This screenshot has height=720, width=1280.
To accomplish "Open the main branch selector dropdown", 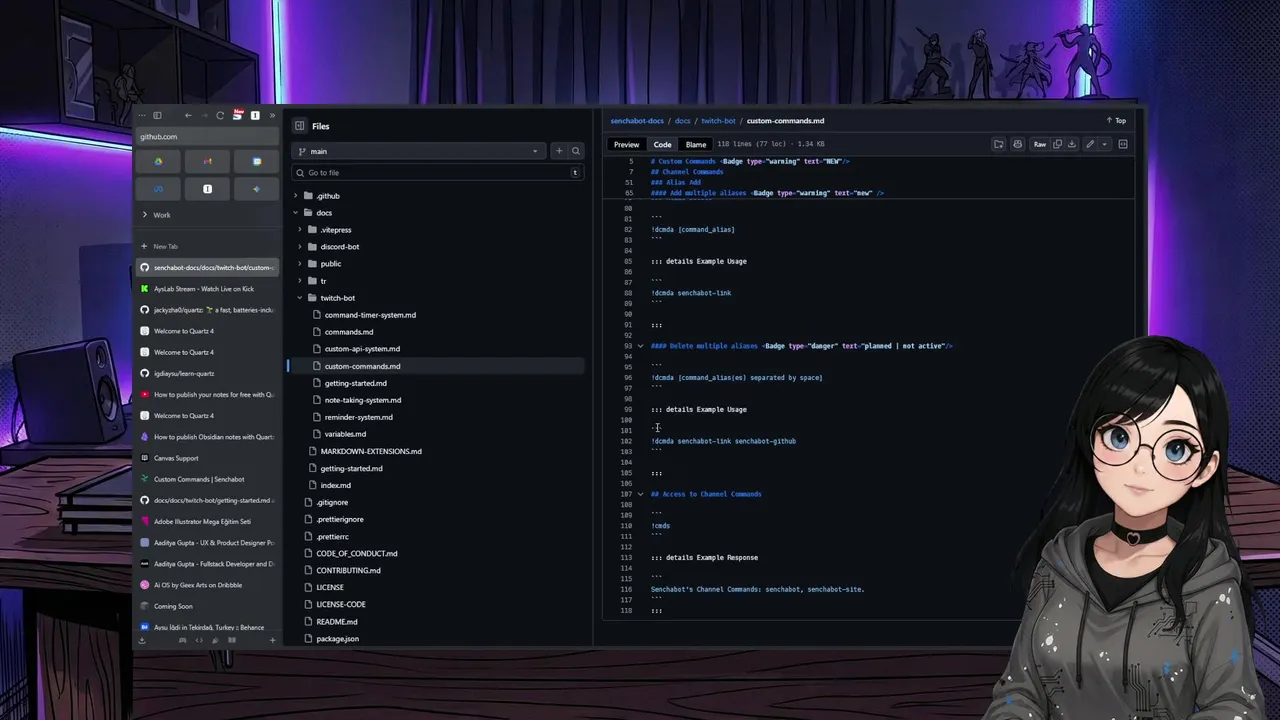I will coord(418,151).
